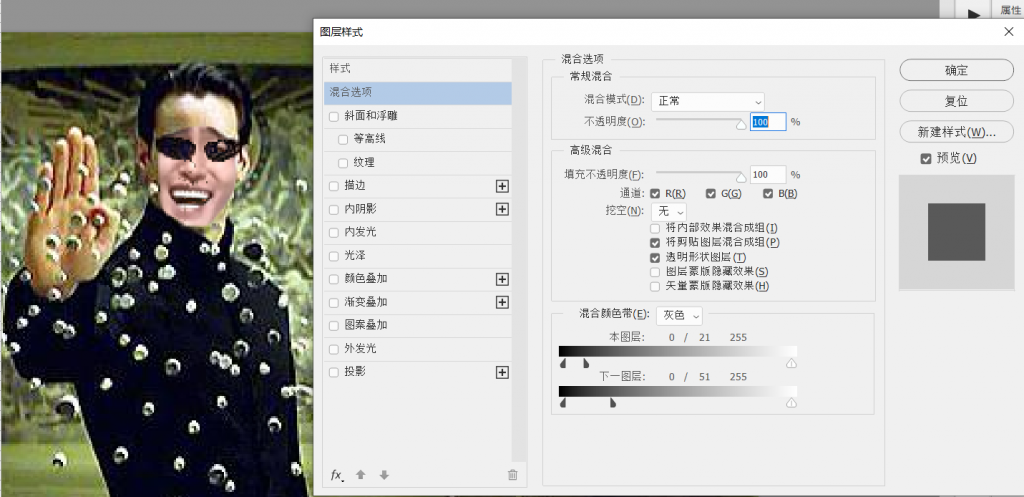The height and width of the screenshot is (497, 1024).
Task: Expand the 挖空 dropdown
Action: point(668,211)
